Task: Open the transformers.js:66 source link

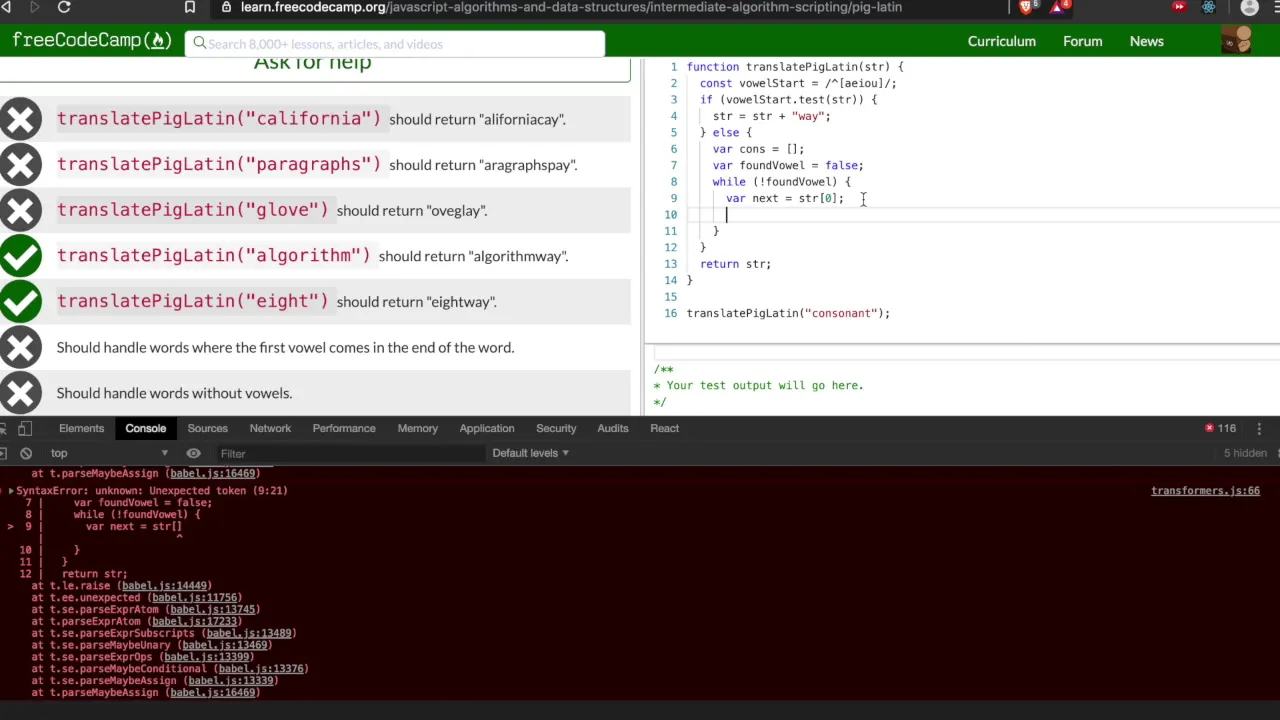Action: [1205, 491]
